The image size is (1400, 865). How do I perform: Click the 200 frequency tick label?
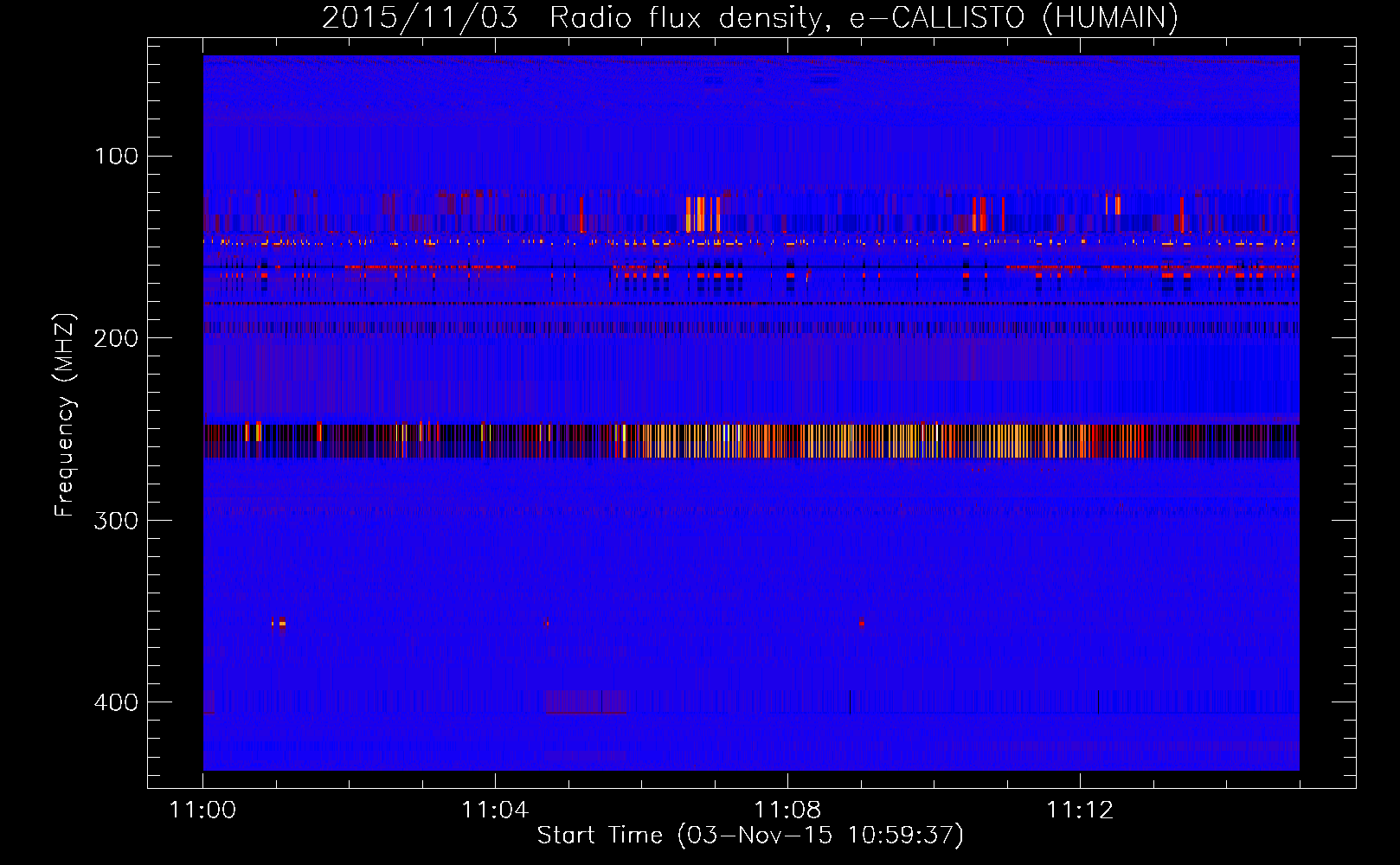coord(116,338)
